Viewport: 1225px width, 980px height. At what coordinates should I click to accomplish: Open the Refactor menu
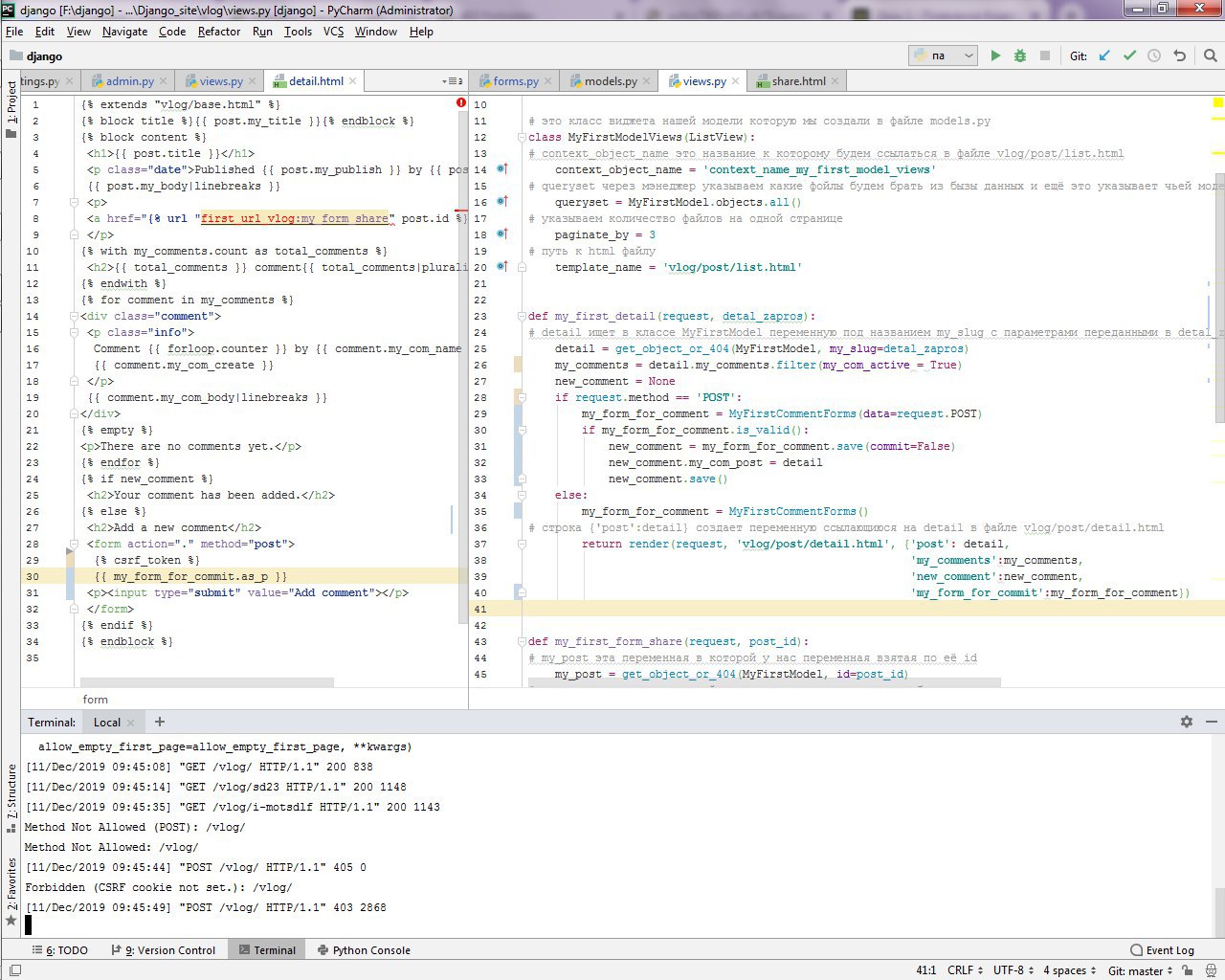click(x=219, y=32)
